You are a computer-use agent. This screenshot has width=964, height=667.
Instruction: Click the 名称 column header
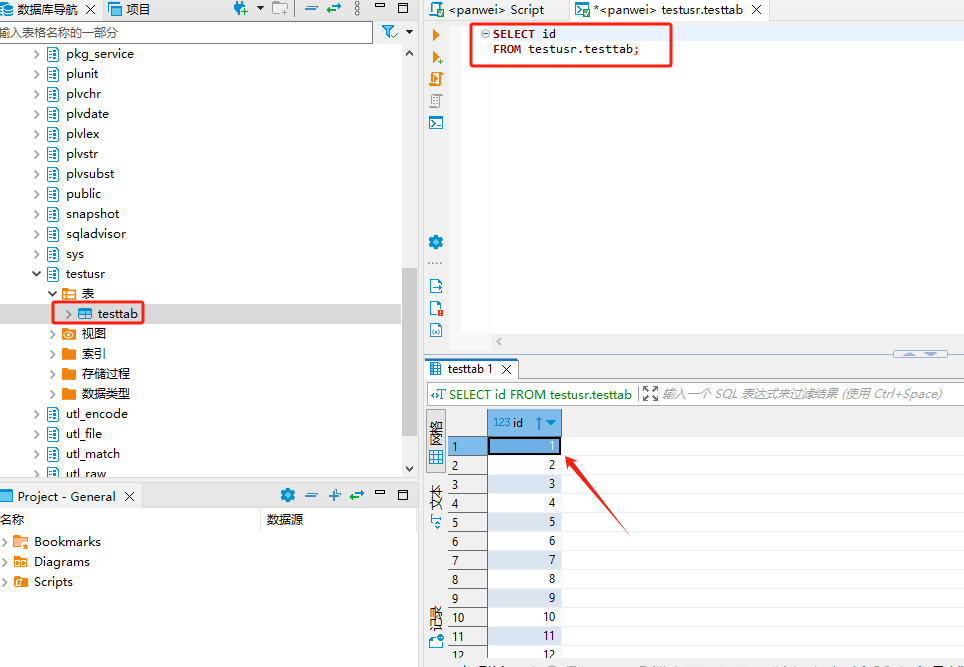(x=12, y=520)
